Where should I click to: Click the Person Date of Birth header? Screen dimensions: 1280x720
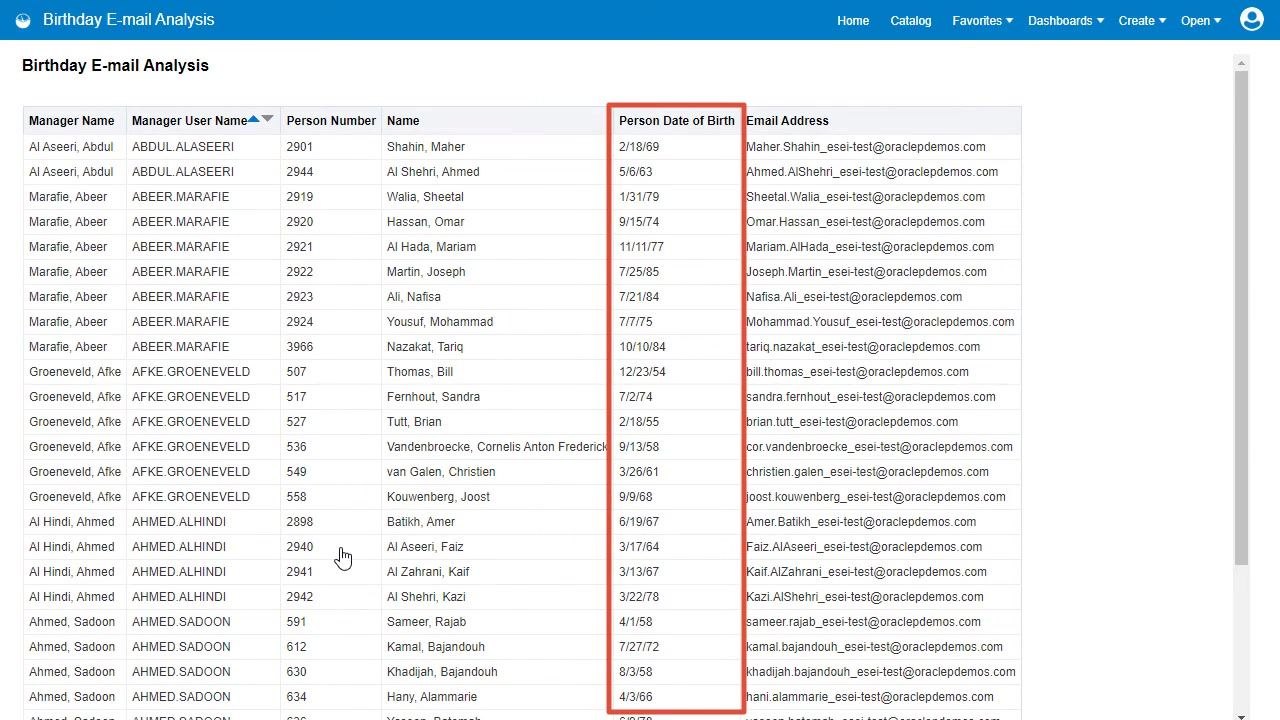(x=677, y=121)
